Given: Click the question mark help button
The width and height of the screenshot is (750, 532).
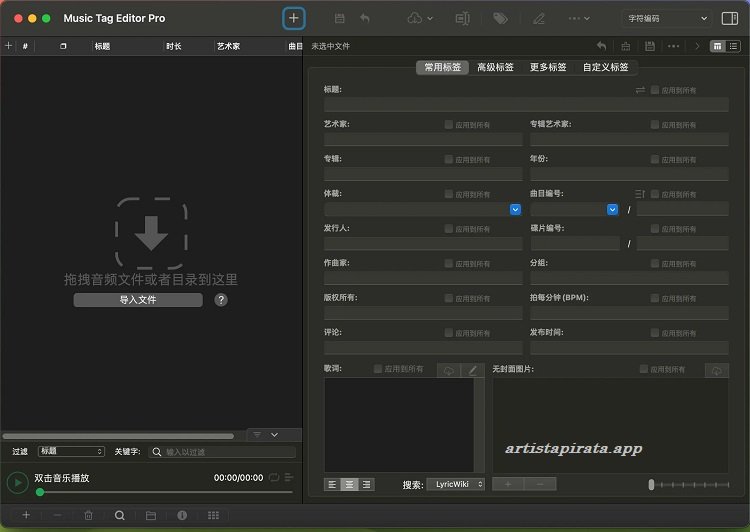Looking at the screenshot, I should 221,300.
